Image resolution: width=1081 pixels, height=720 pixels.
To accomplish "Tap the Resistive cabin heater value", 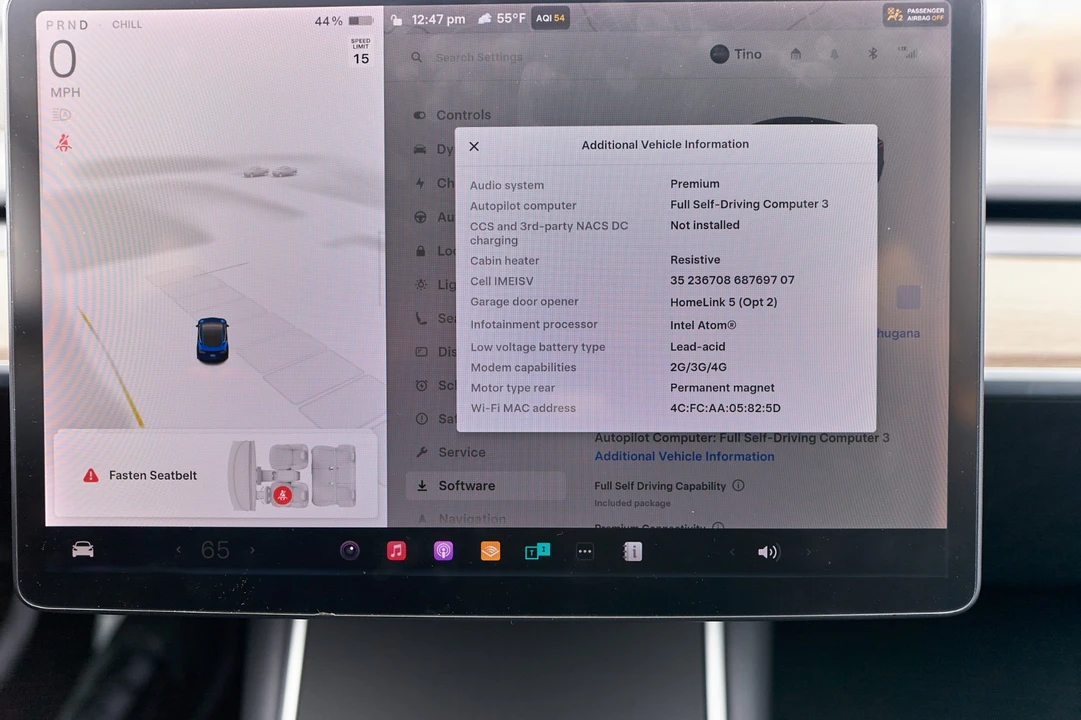I will point(695,260).
